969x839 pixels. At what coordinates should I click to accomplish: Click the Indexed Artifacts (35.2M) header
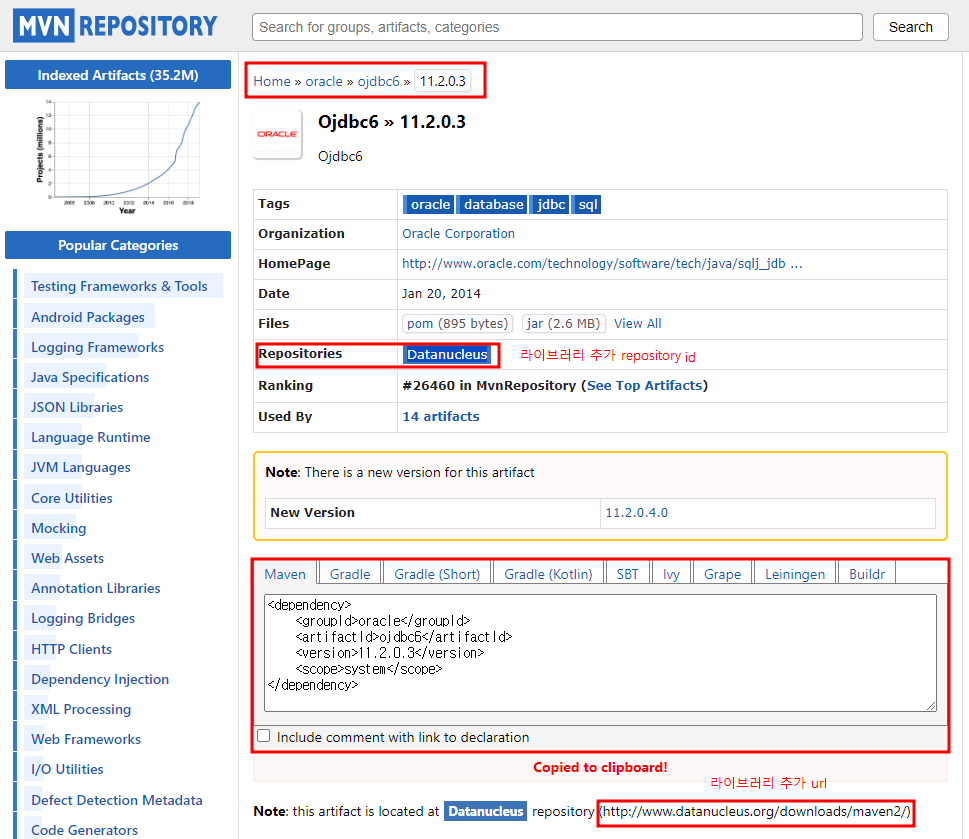click(118, 75)
